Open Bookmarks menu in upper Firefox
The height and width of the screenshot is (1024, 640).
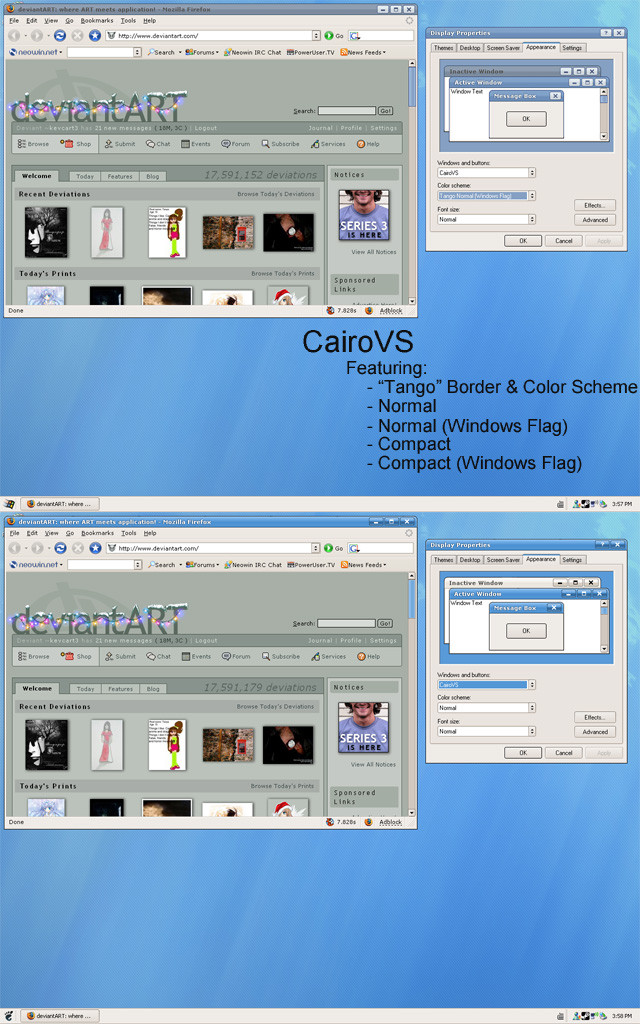97,21
